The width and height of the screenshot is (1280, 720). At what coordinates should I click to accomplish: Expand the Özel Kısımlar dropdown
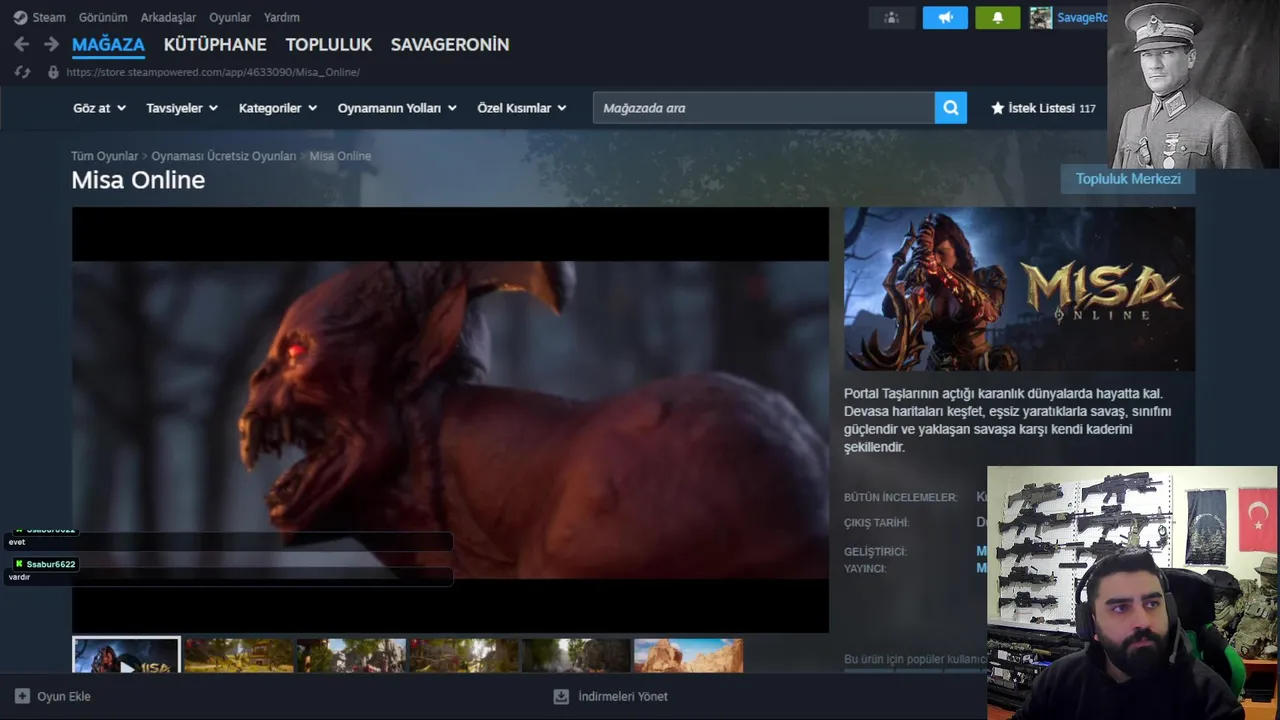tap(522, 108)
